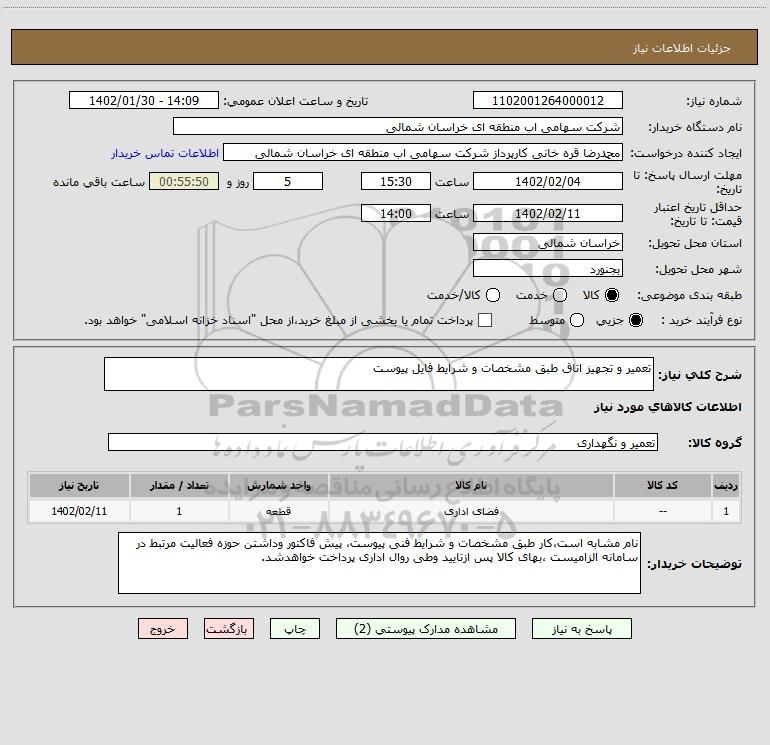770x745 pixels.
Task: Click the چاپ print button
Action: [x=295, y=629]
